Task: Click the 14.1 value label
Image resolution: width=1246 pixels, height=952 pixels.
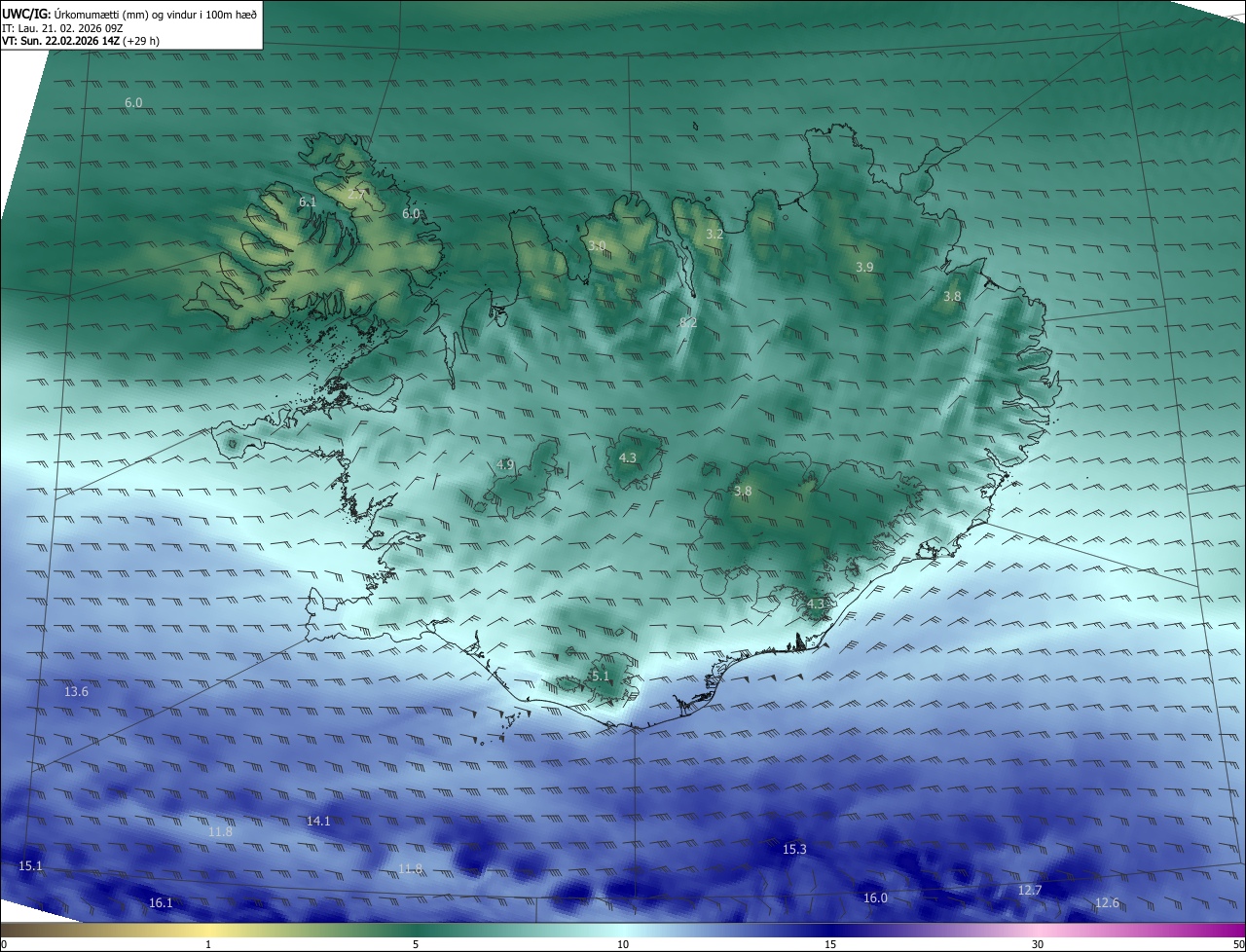Action: pyautogui.click(x=318, y=822)
